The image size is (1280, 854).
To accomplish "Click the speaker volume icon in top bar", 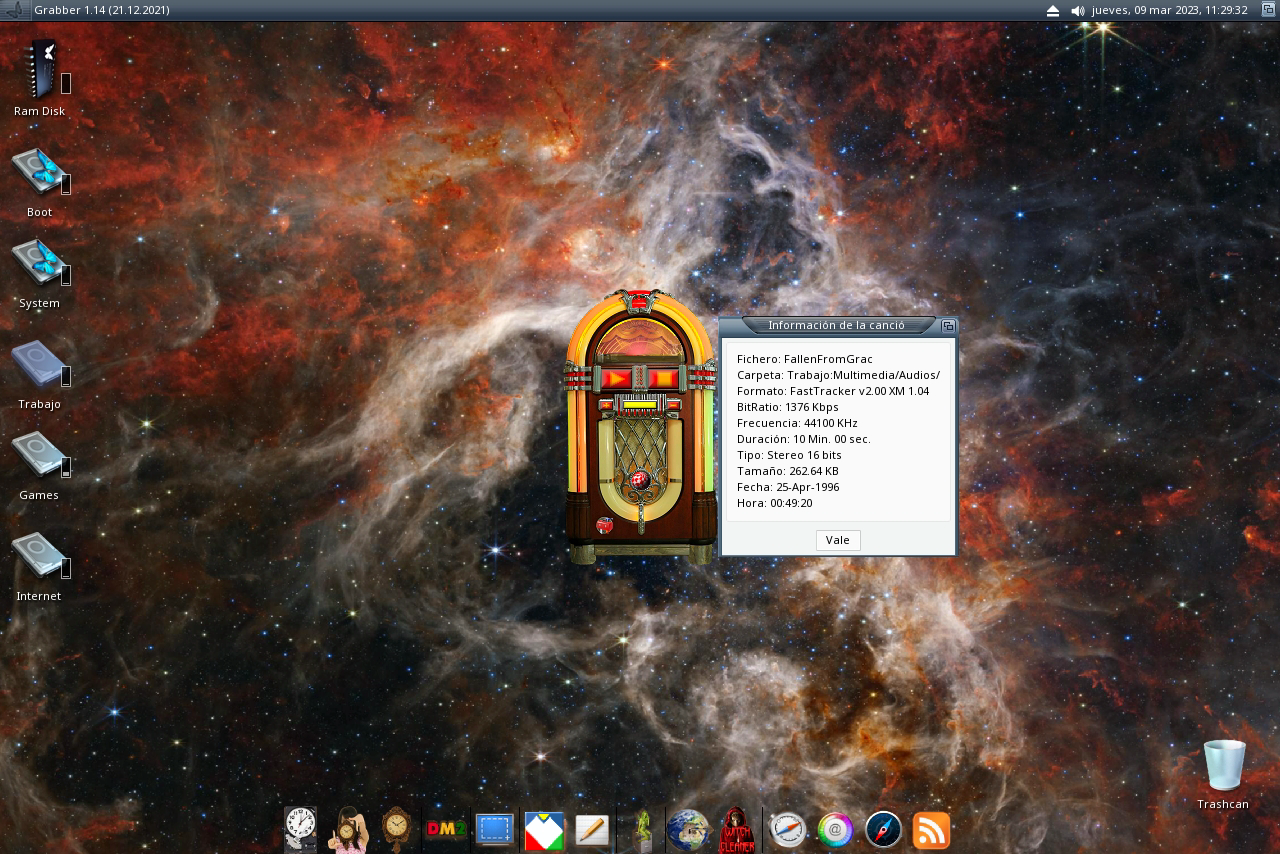I will (x=1077, y=10).
